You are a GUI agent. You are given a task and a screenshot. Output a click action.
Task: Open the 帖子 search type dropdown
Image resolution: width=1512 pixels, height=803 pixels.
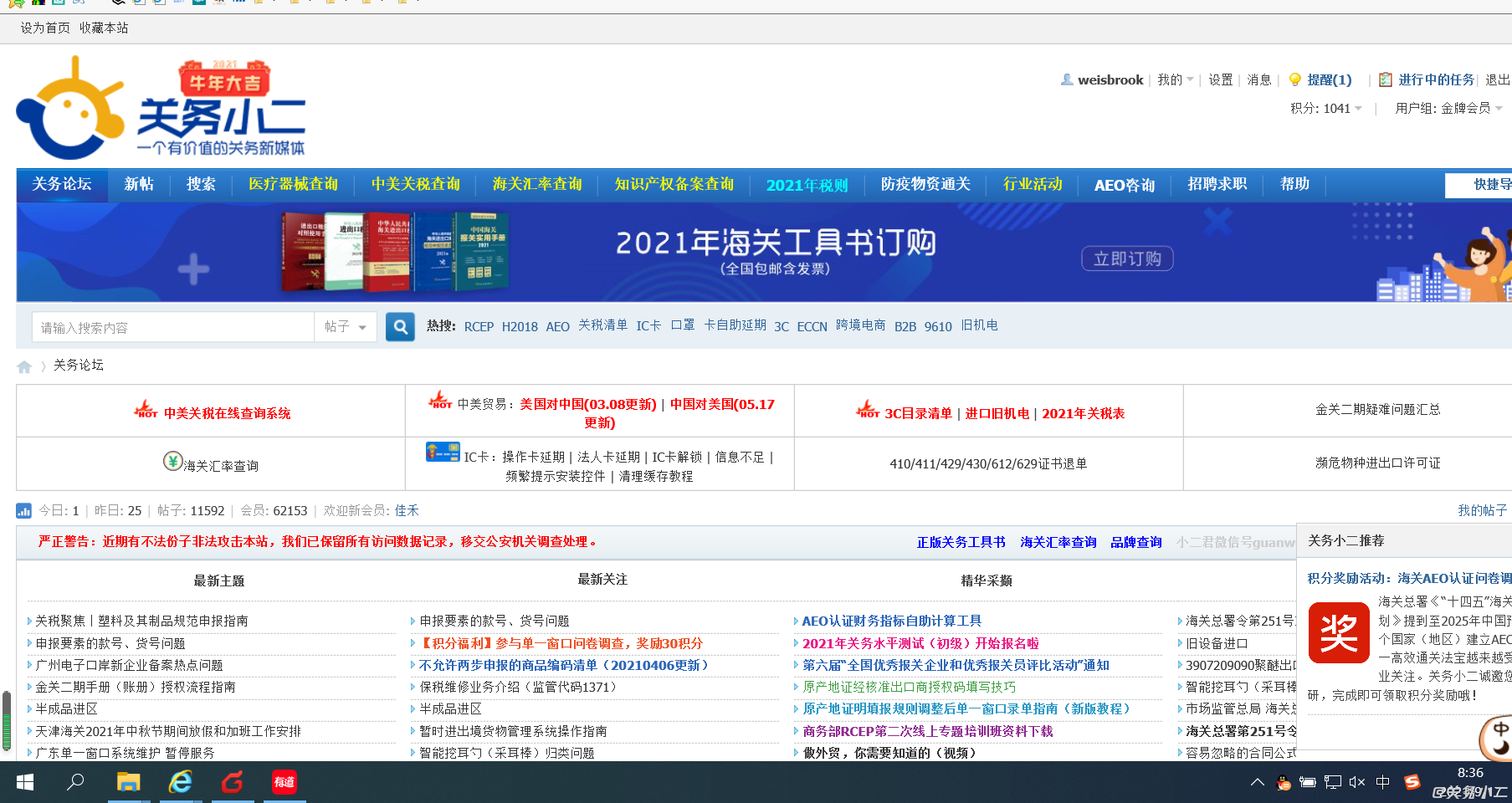click(x=346, y=327)
